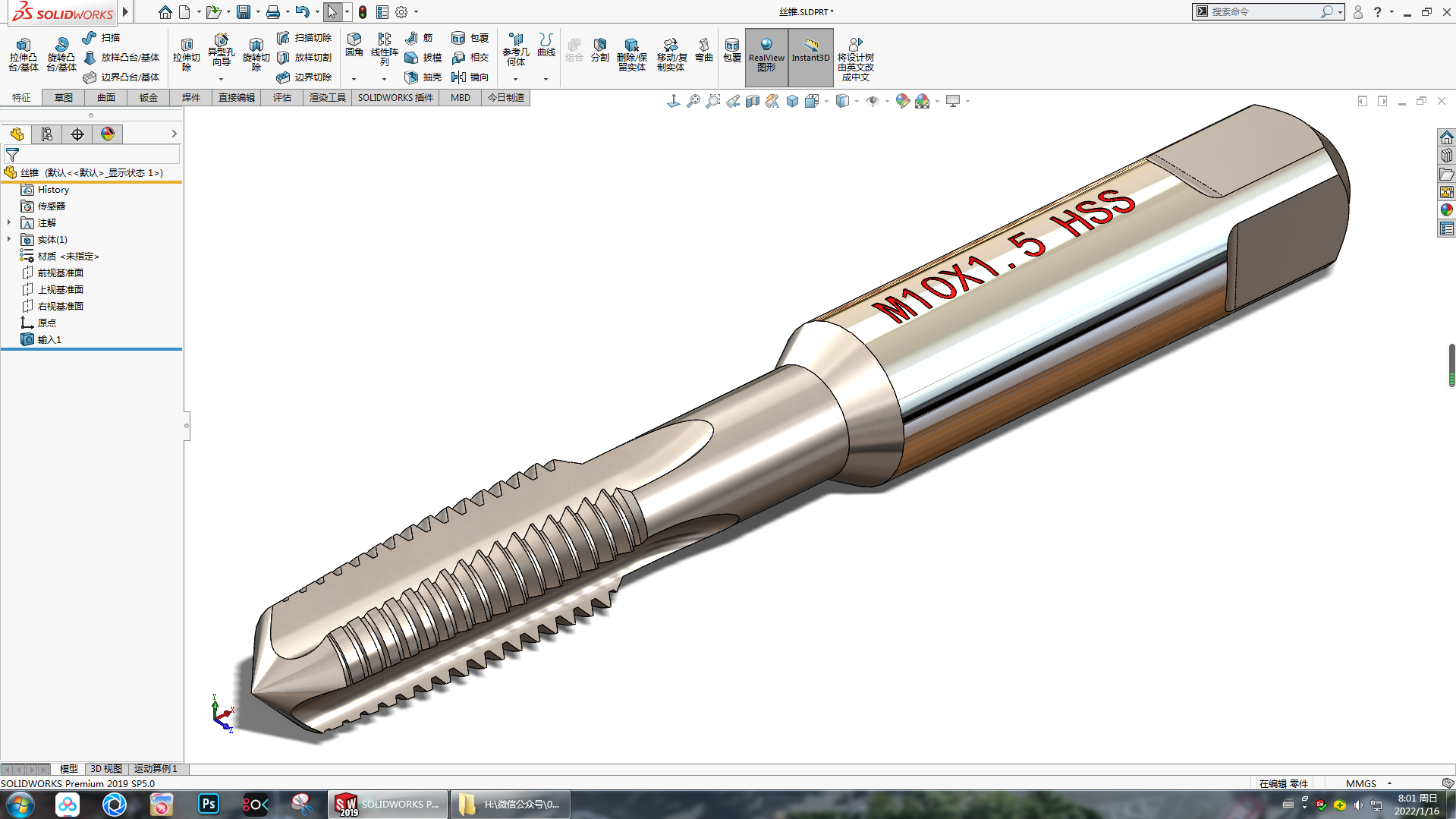Select the 圆角 fillet tool
The image size is (1456, 819).
pos(354,46)
